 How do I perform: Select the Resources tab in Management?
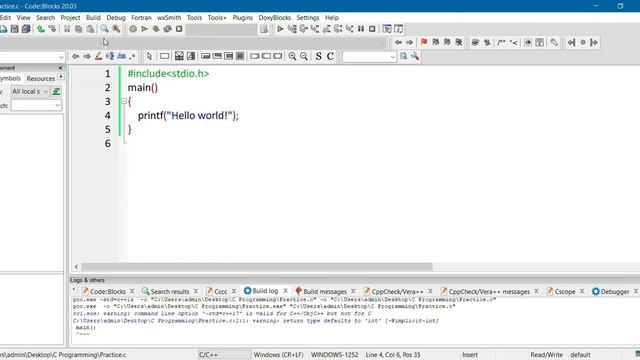coord(40,78)
